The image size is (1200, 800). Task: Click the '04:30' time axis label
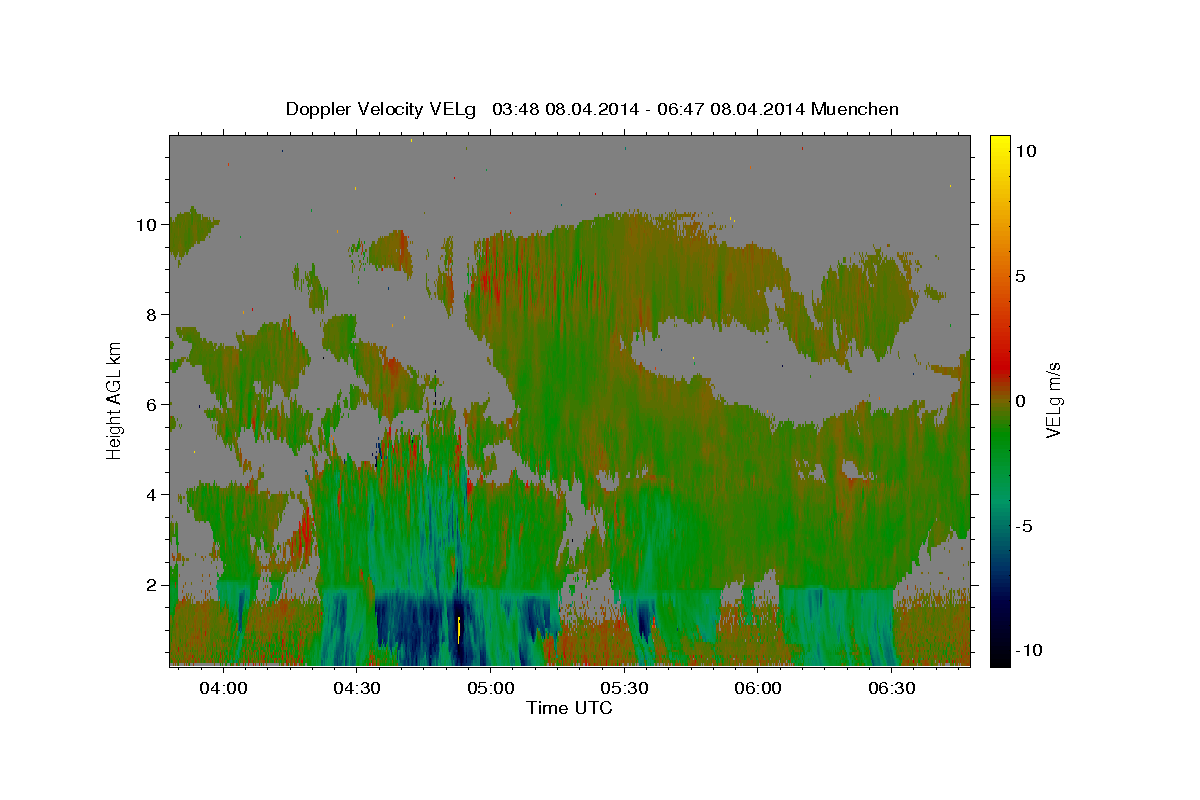[x=357, y=689]
